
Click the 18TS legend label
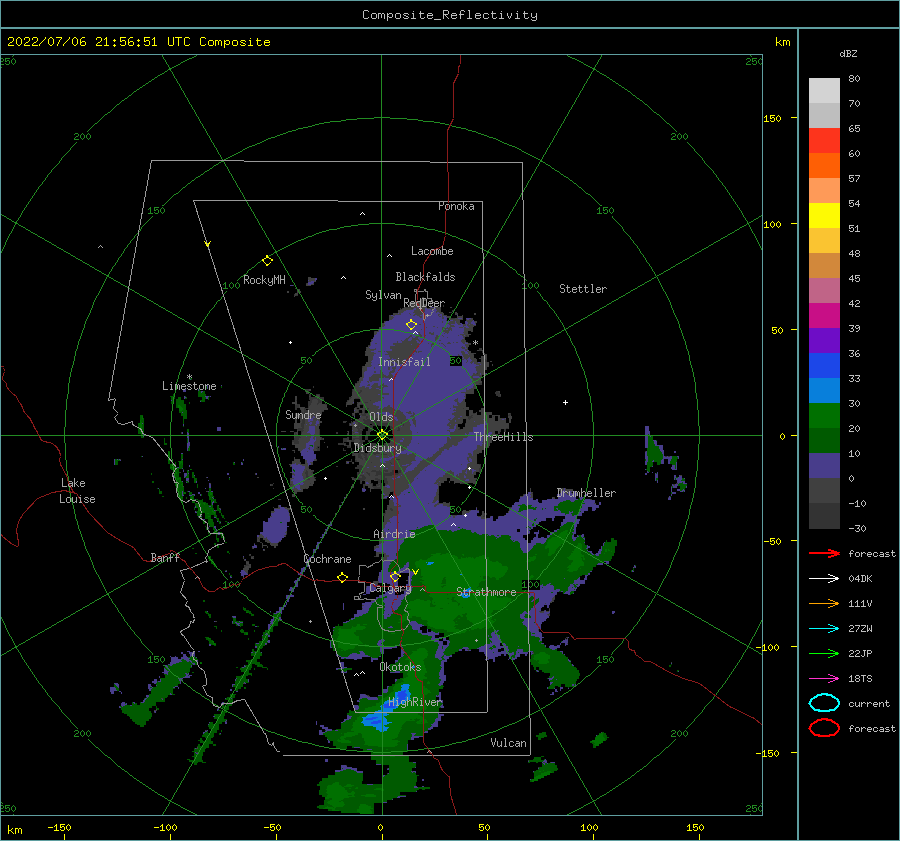pyautogui.click(x=860, y=679)
